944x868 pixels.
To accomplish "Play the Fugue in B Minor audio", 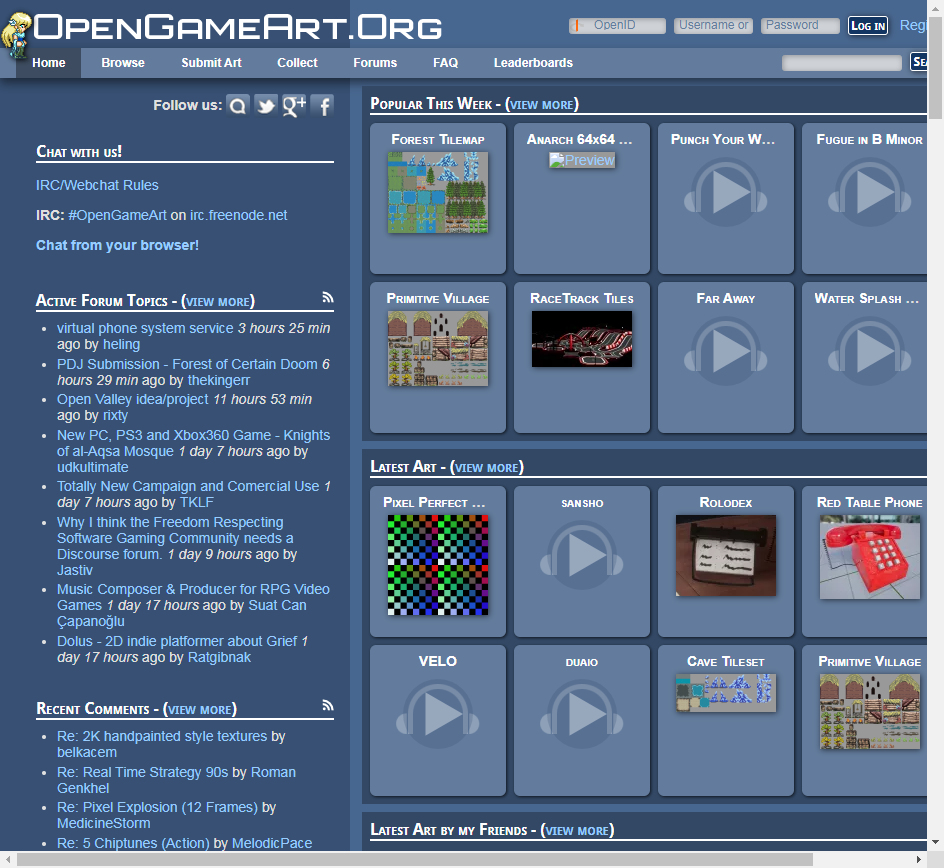I will point(869,193).
